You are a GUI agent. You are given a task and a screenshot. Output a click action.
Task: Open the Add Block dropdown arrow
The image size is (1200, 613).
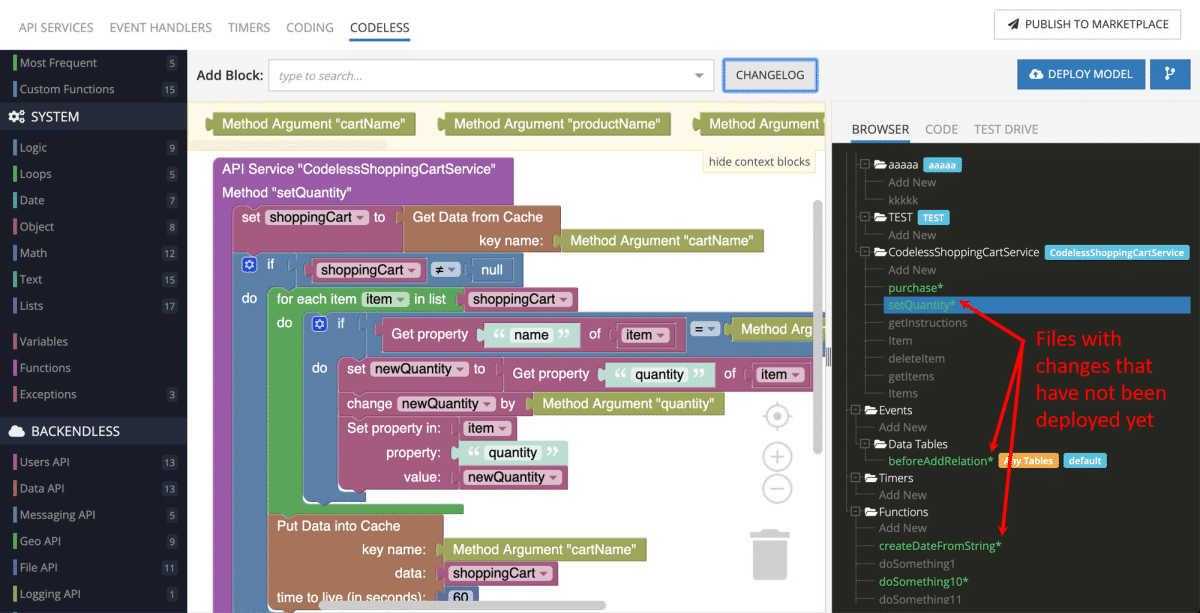[x=699, y=76]
